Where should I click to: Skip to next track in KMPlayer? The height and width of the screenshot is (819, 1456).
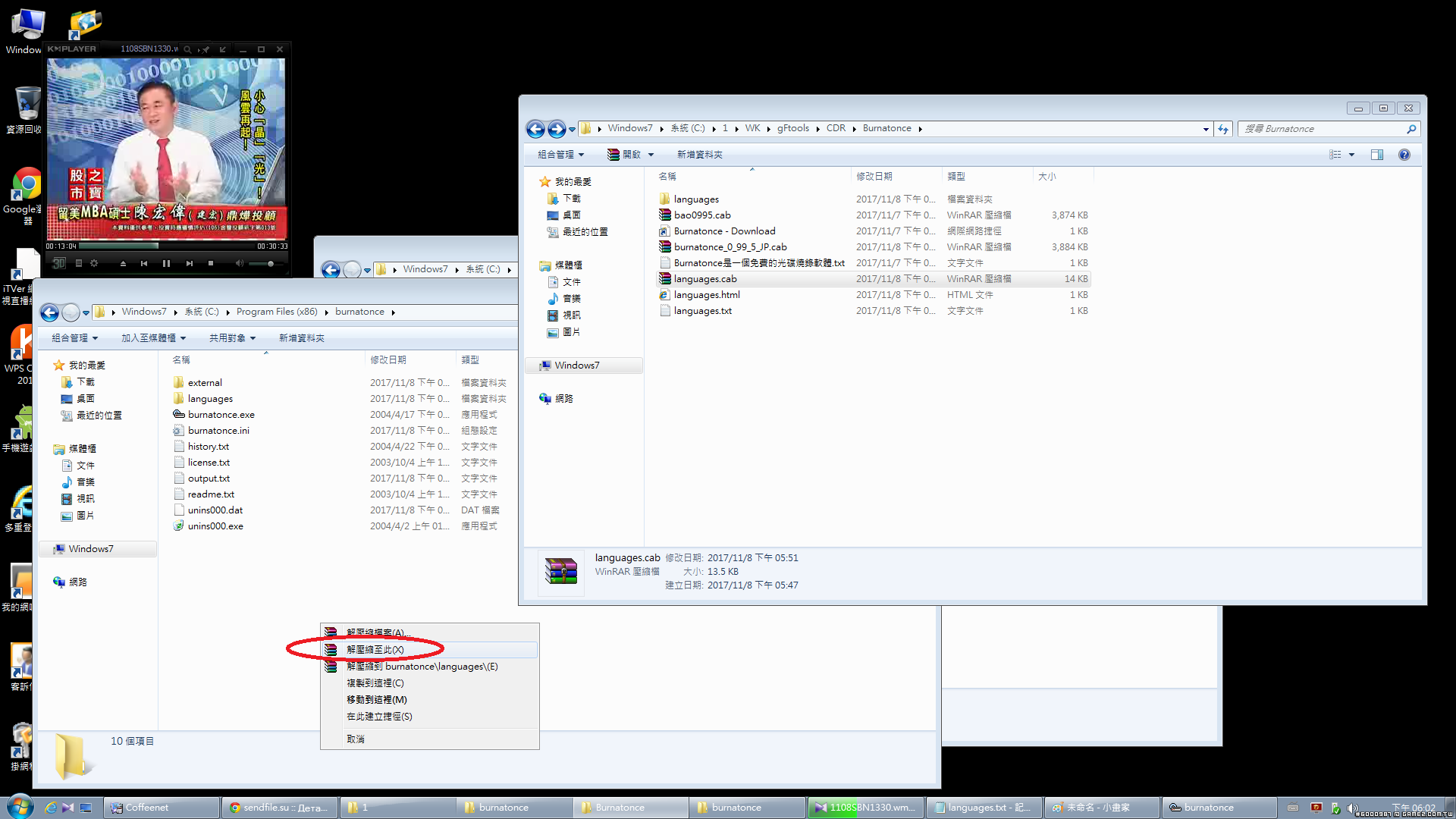coord(189,263)
